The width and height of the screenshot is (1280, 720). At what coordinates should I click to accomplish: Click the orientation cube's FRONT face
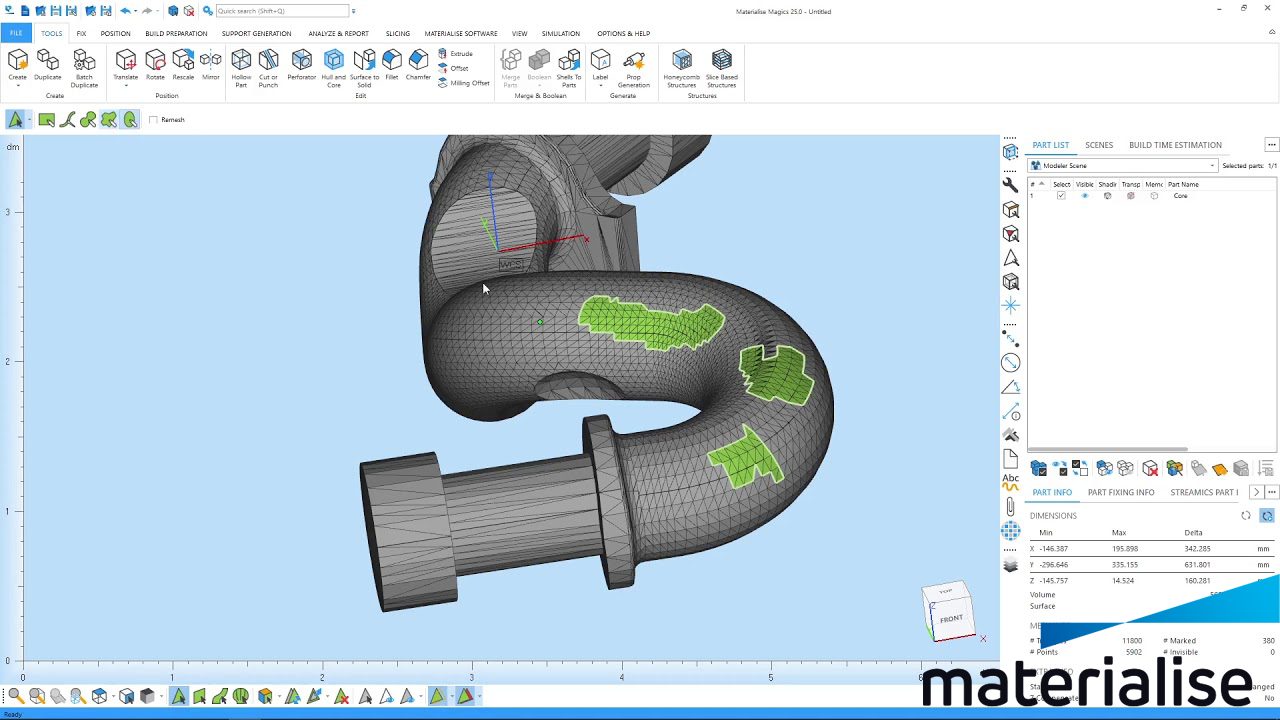pyautogui.click(x=951, y=619)
